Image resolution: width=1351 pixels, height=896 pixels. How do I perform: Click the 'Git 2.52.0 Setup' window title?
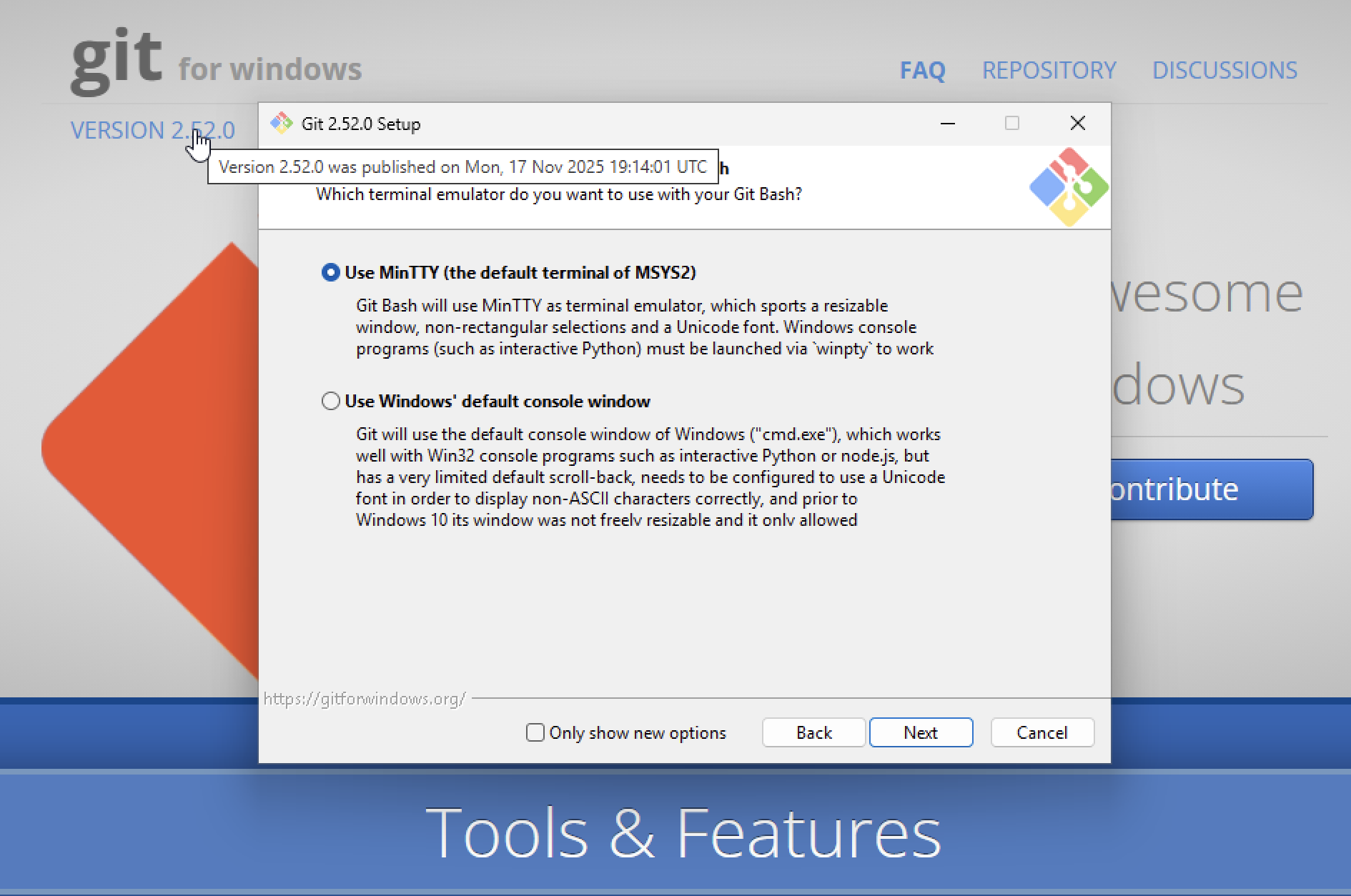[361, 124]
